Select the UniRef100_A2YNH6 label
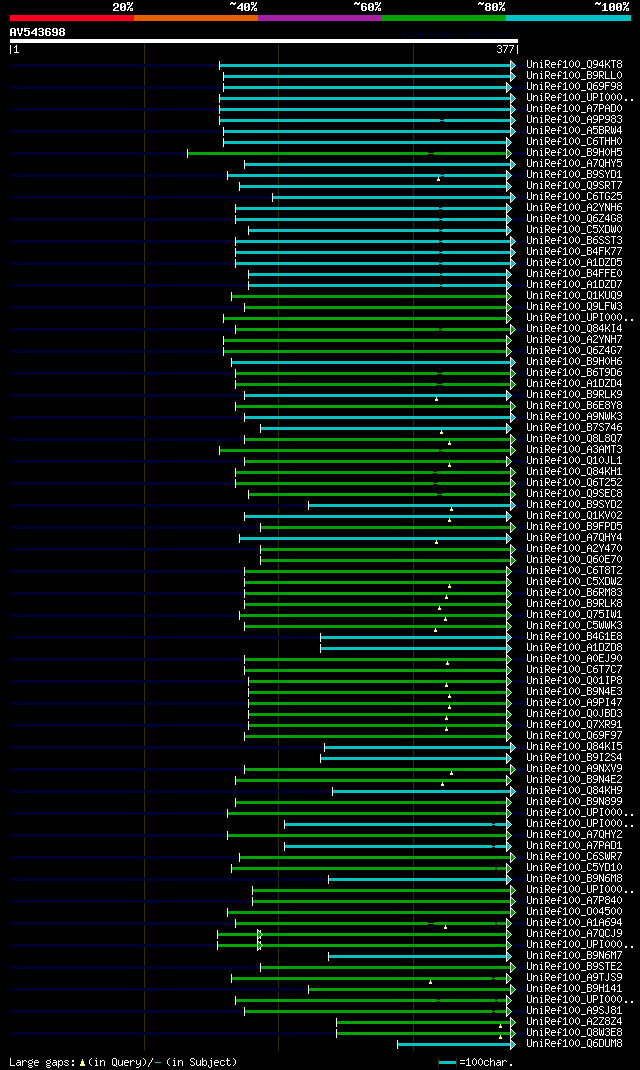Viewport: 640px width, 1070px height. point(574,207)
